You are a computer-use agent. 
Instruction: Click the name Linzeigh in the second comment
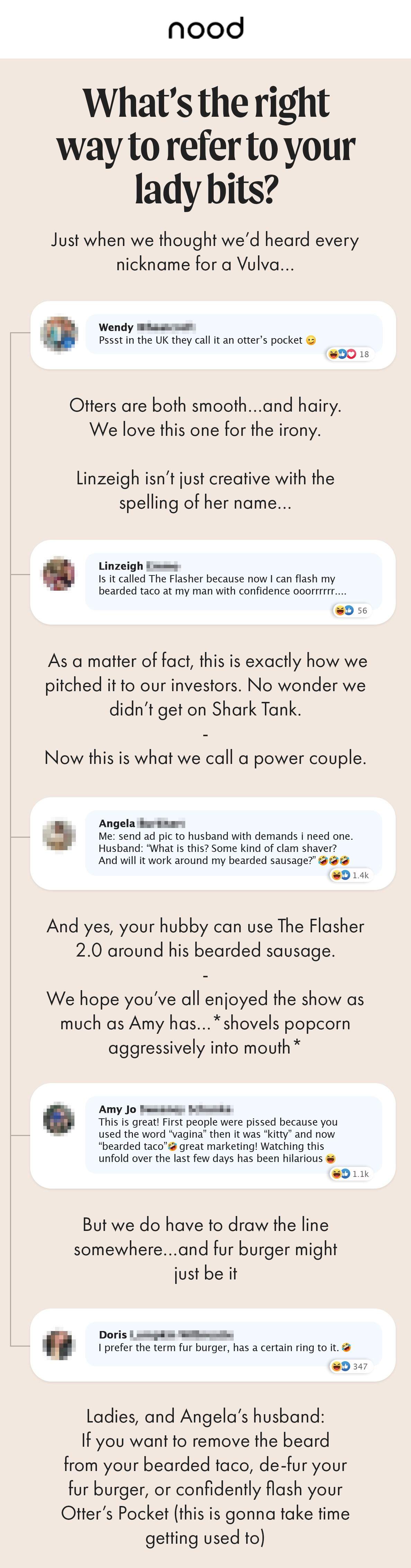[x=120, y=565]
